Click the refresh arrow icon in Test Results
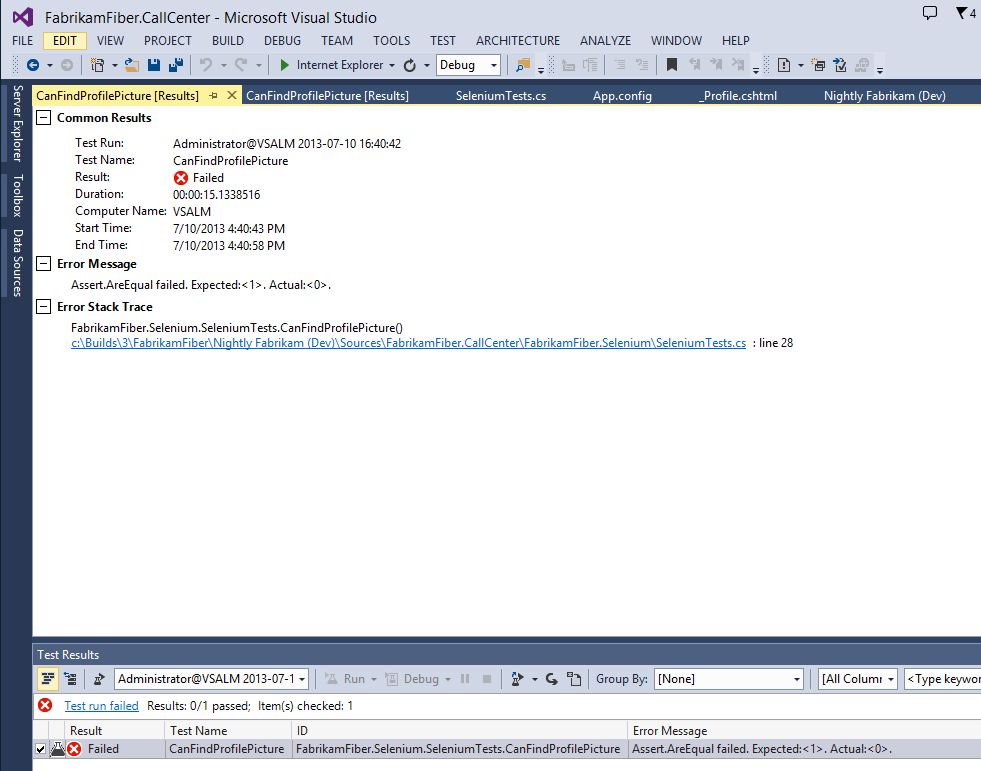The image size is (981, 771). click(x=552, y=679)
